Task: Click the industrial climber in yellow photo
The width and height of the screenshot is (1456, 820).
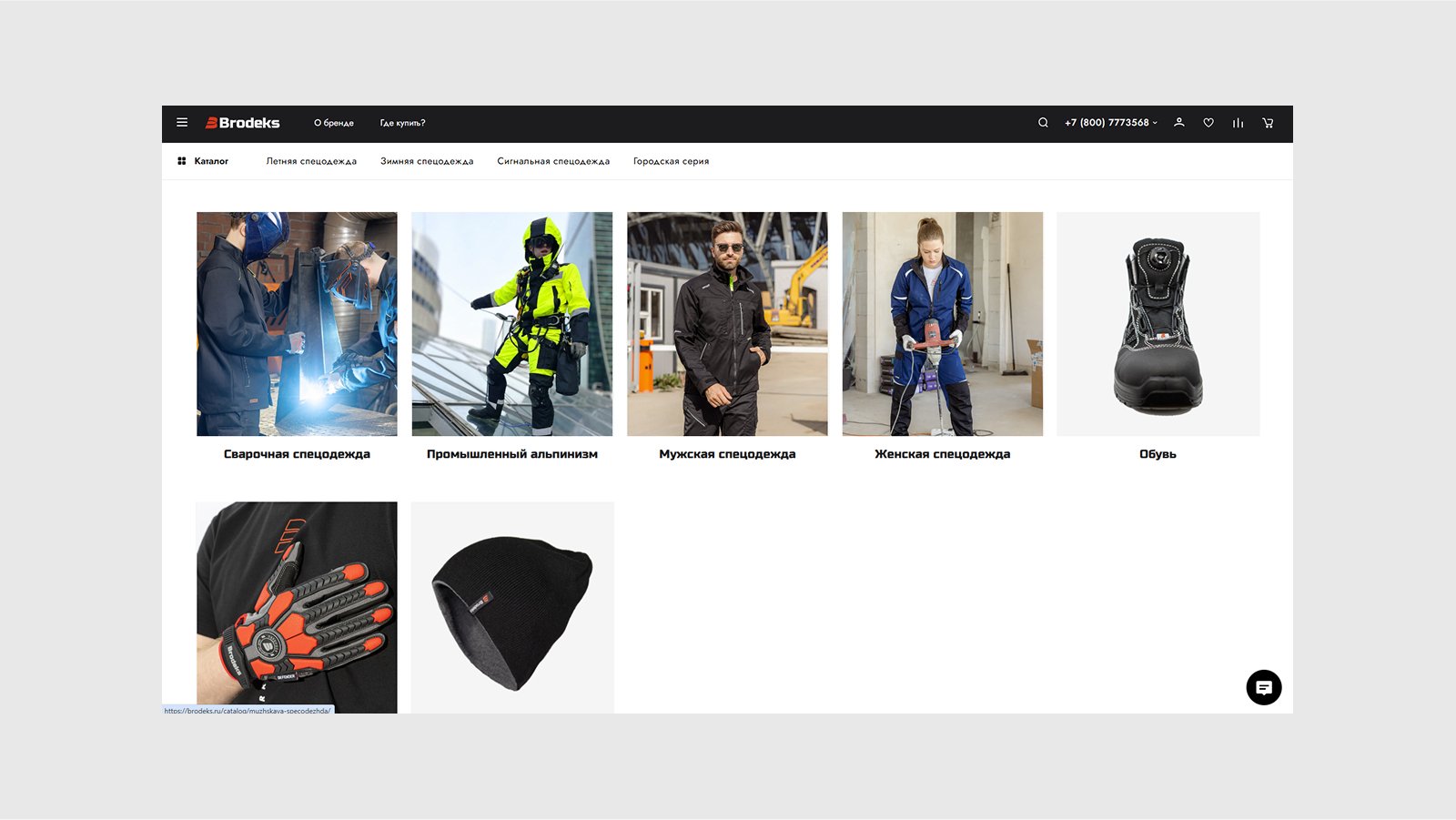Action: [x=512, y=324]
